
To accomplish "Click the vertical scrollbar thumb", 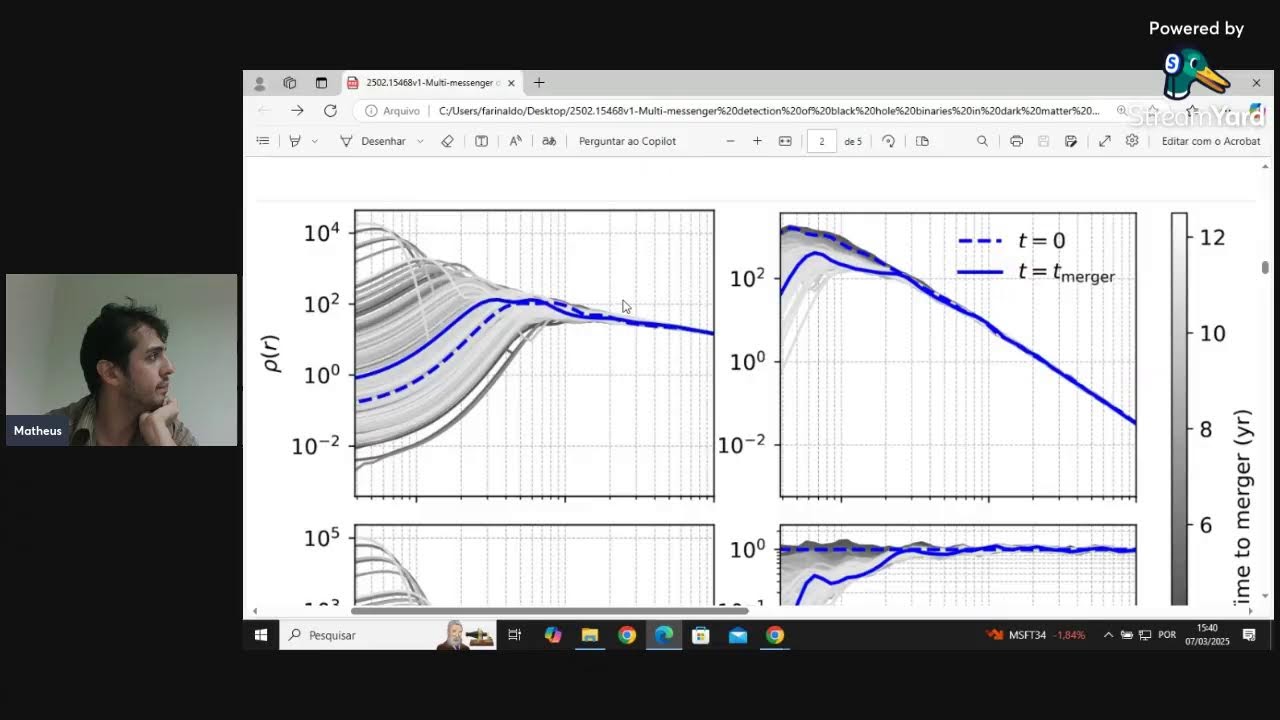I will (x=1265, y=267).
